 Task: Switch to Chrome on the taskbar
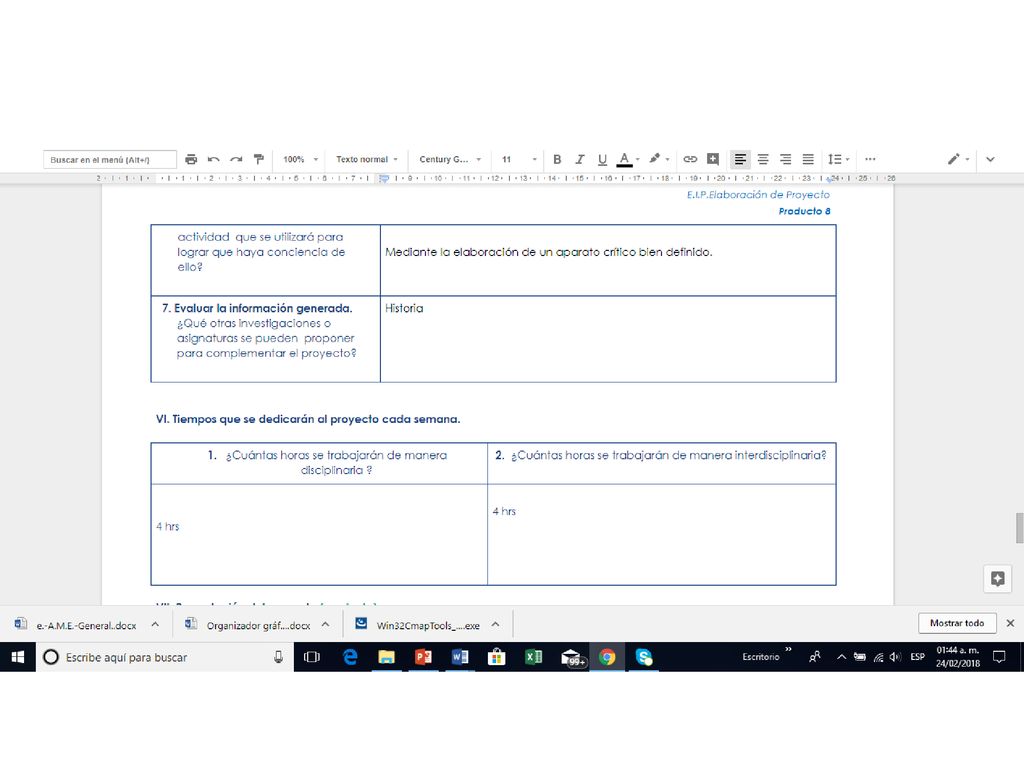coord(607,657)
